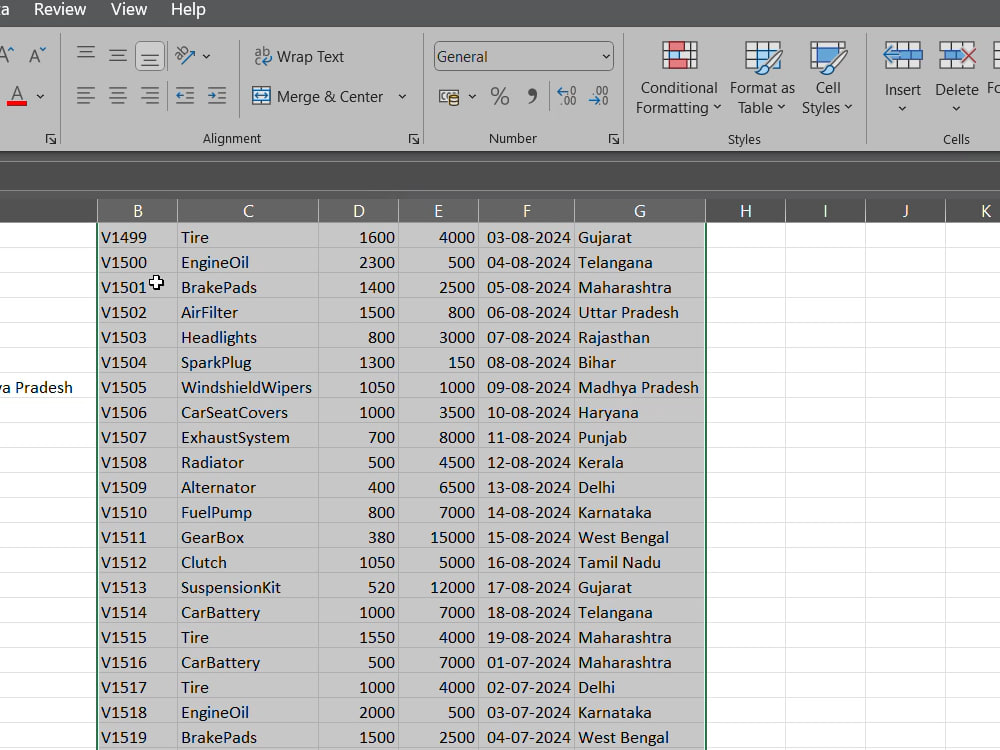This screenshot has height=750, width=1000.
Task: Click the date cell 15-08-2024
Action: coord(526,537)
